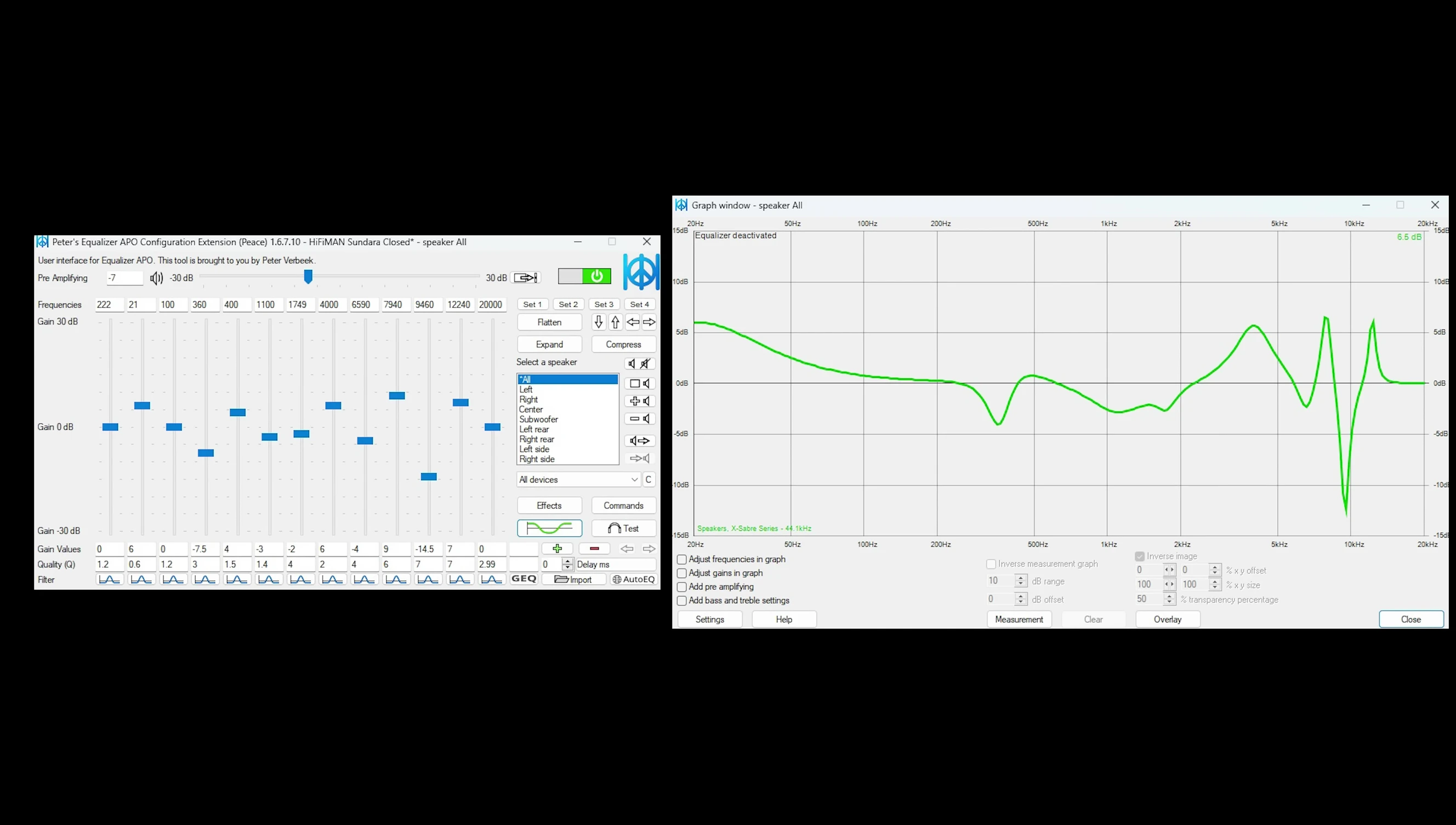Click the transparency percentage stepper
Image resolution: width=1456 pixels, height=825 pixels.
(1169, 599)
